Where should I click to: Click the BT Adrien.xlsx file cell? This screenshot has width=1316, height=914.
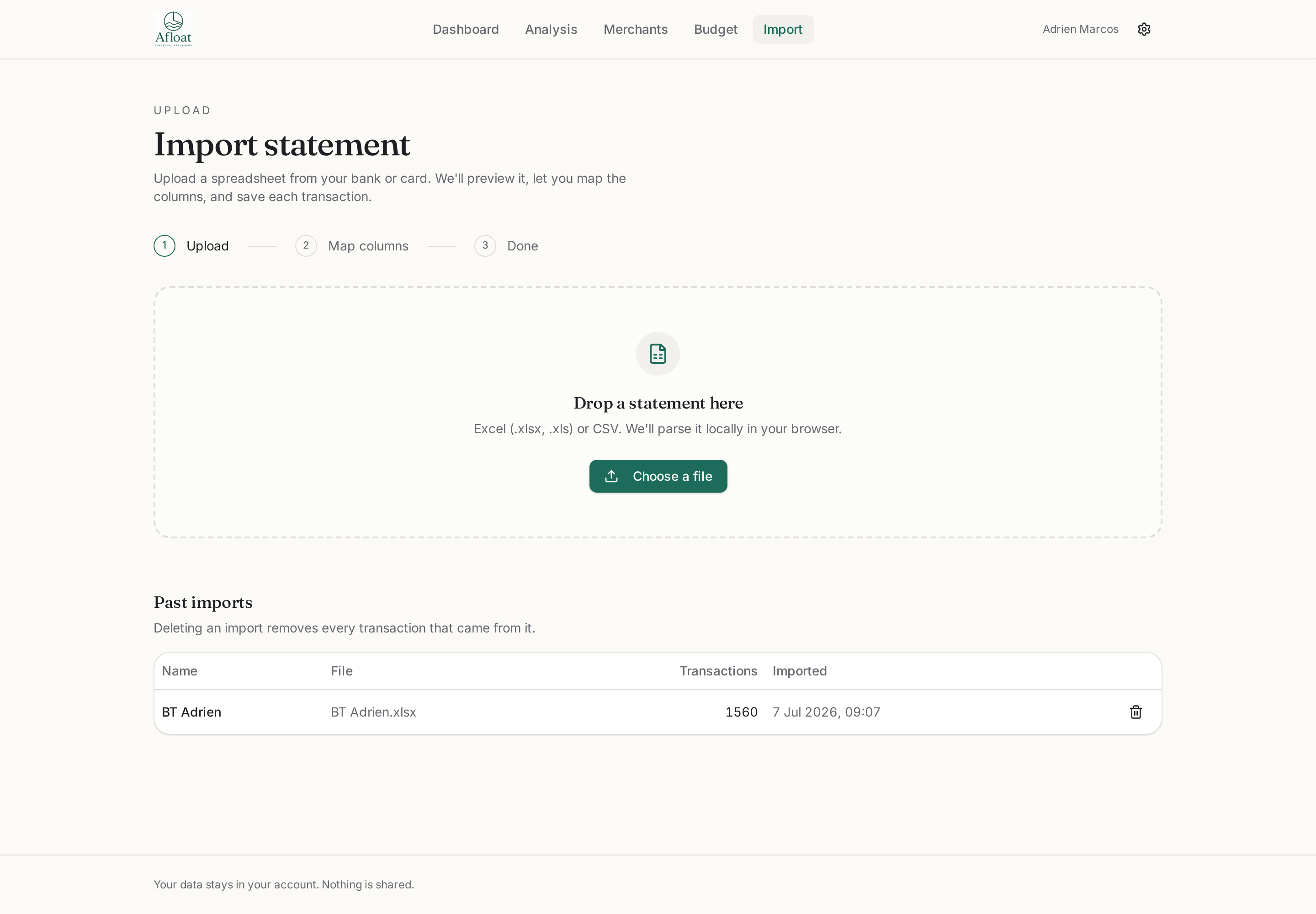coord(373,712)
